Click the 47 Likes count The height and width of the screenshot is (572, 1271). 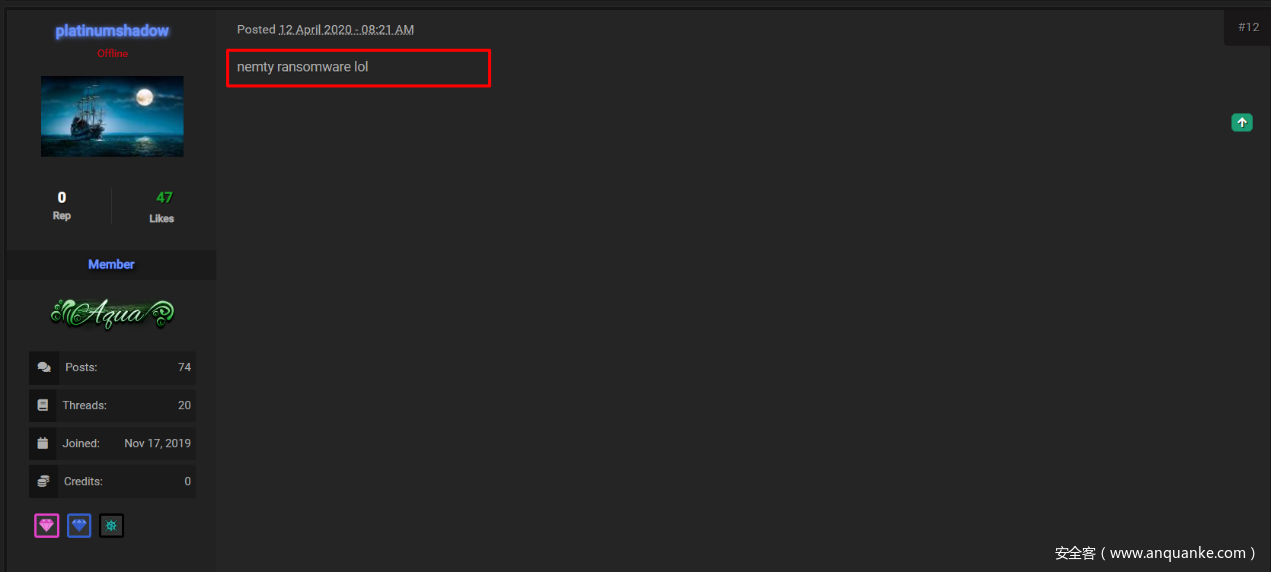coord(164,198)
